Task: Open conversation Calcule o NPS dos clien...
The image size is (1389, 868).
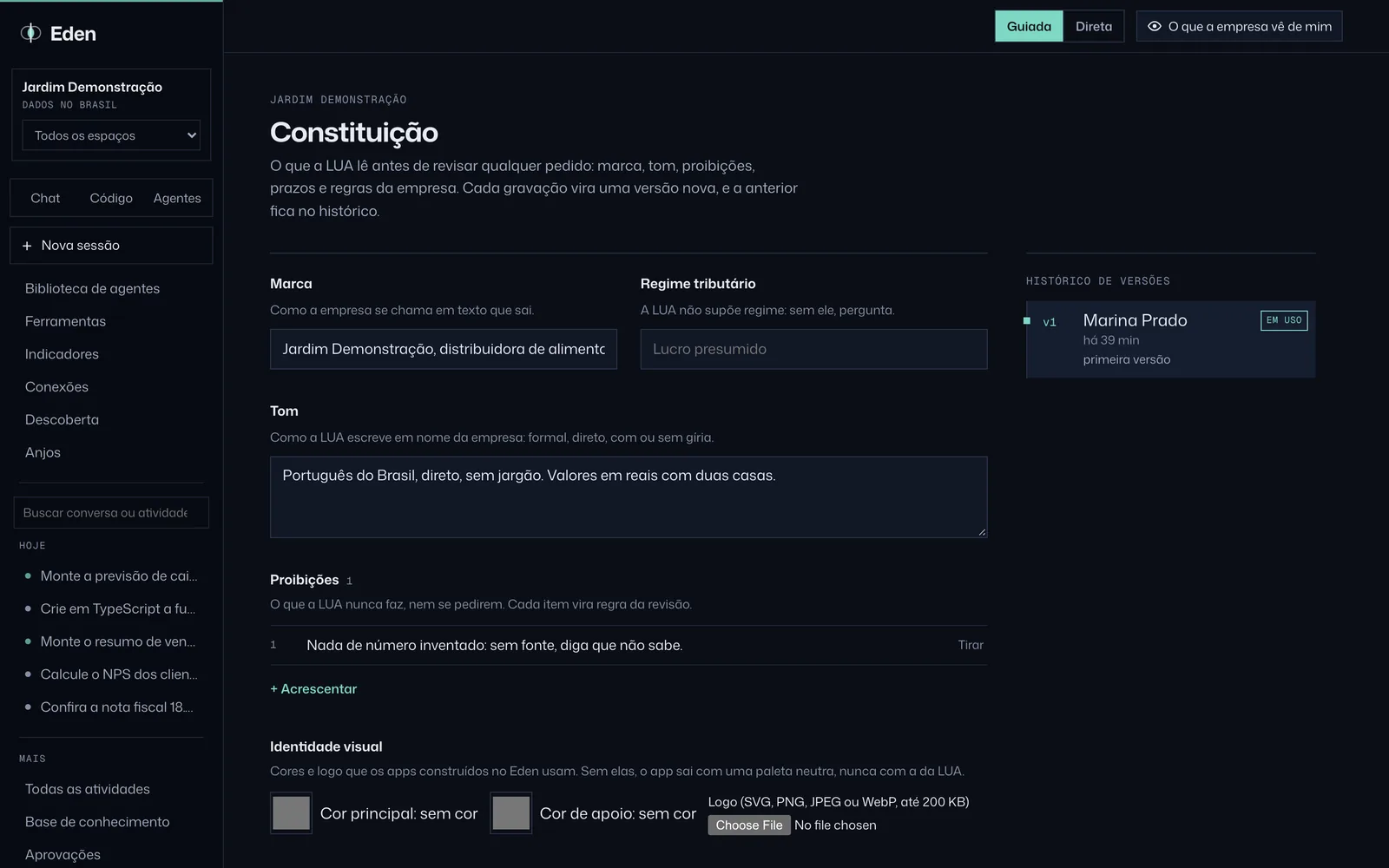Action: tap(111, 674)
